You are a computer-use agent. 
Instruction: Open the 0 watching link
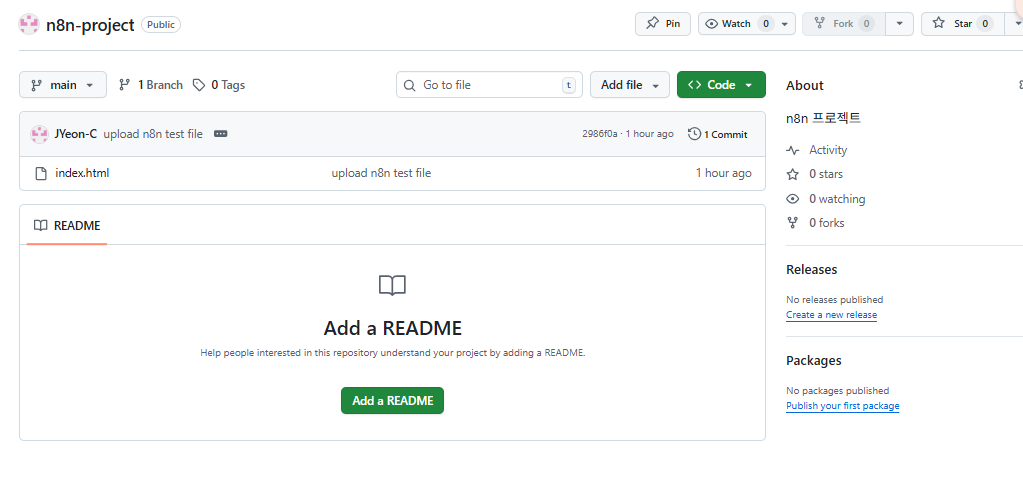pos(837,199)
